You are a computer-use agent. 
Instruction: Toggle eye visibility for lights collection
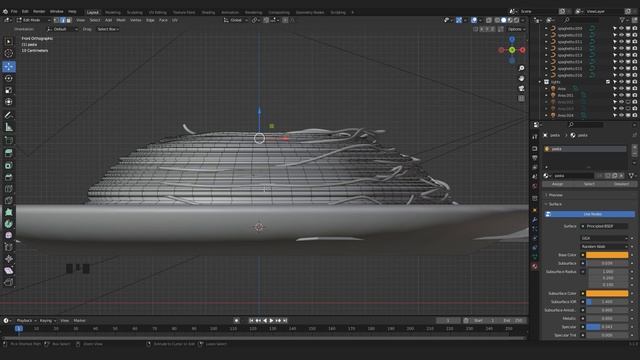622,82
